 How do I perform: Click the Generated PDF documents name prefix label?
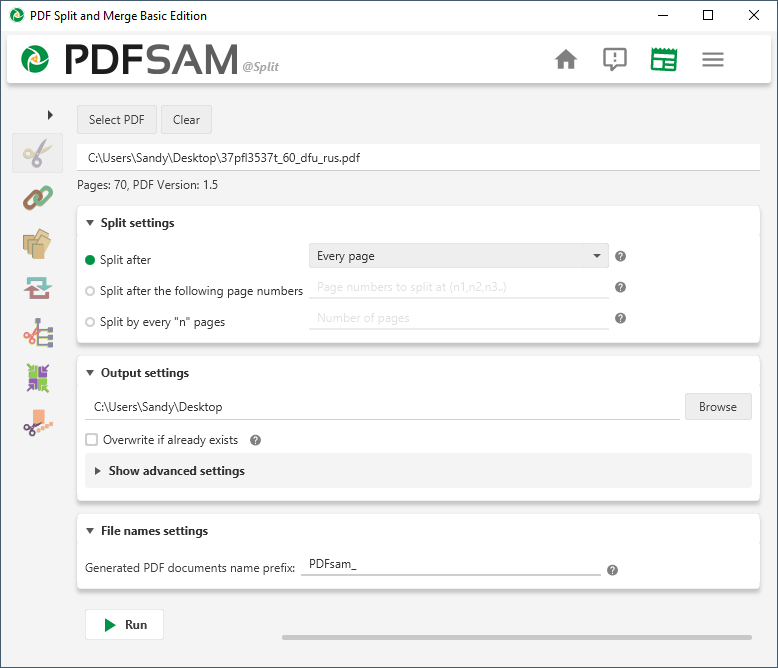(x=190, y=568)
